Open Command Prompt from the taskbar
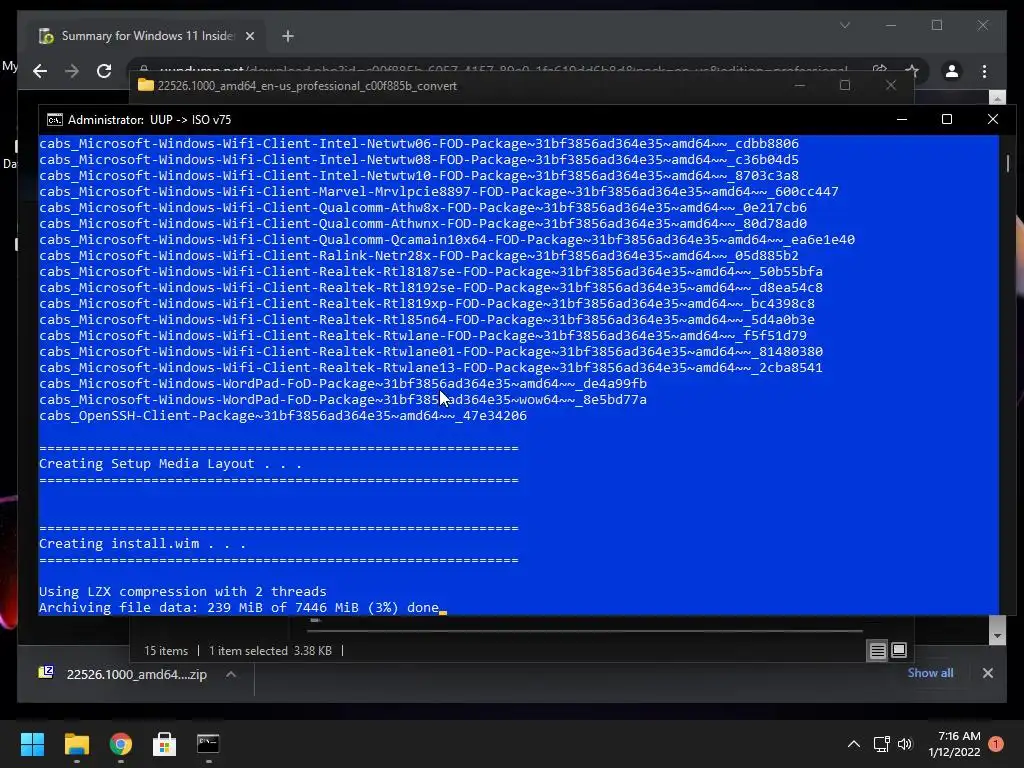Viewport: 1024px width, 768px height. click(208, 744)
